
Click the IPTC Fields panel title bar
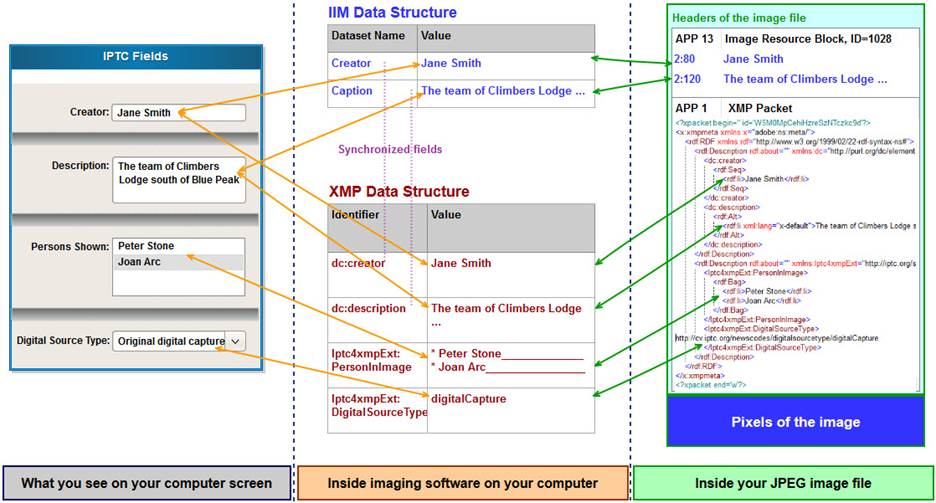[136, 56]
